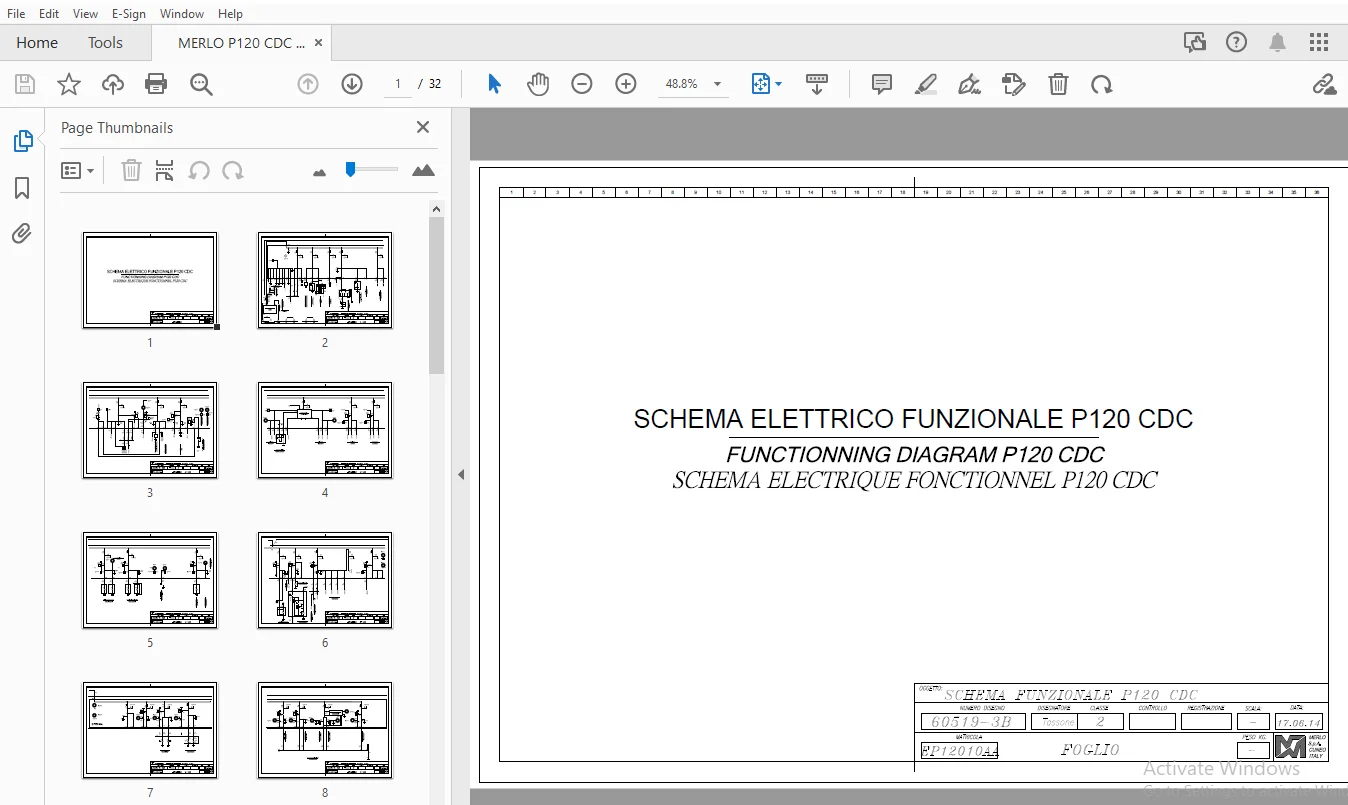Open the edit/stamp page tool icon
Image resolution: width=1348 pixels, height=805 pixels.
tap(1014, 85)
